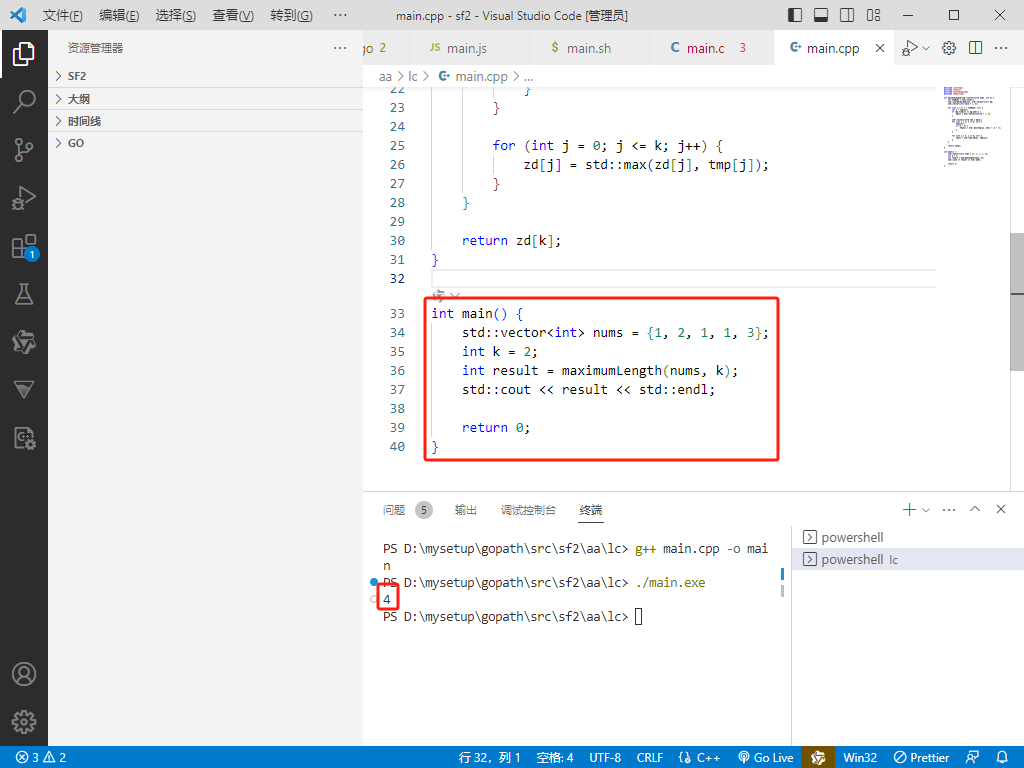Click Win32 configuration in status bar
The width and height of the screenshot is (1024, 768).
click(860, 758)
